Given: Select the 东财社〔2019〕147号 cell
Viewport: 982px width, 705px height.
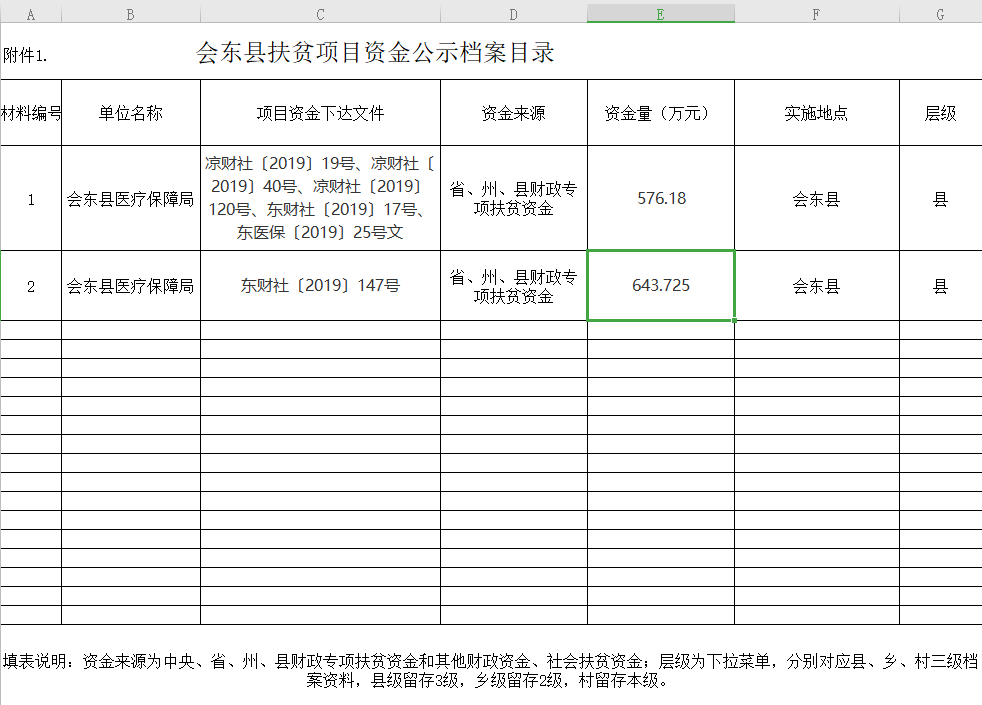Looking at the screenshot, I should (x=320, y=286).
